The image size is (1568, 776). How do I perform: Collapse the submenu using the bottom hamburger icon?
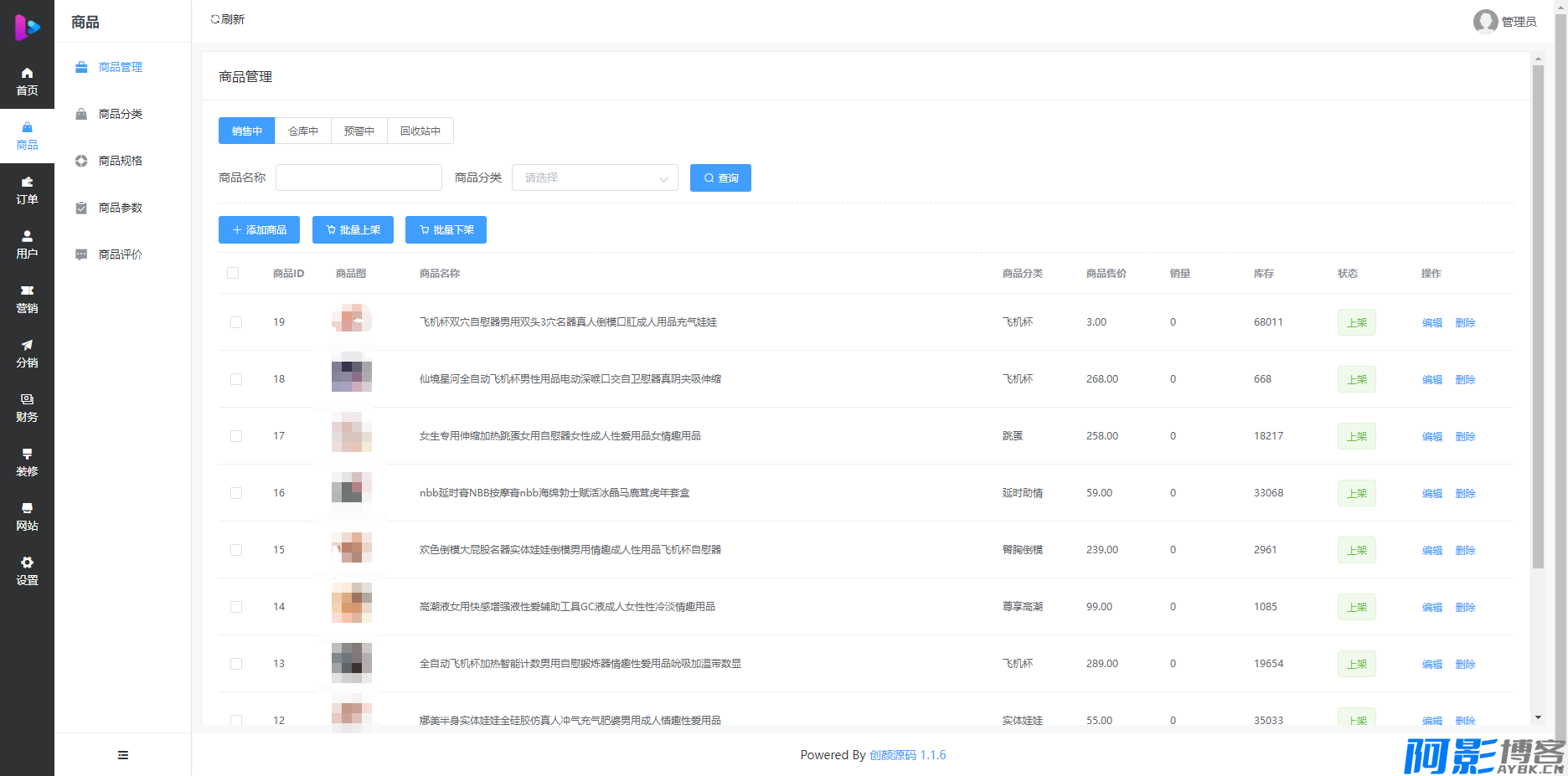[x=123, y=755]
